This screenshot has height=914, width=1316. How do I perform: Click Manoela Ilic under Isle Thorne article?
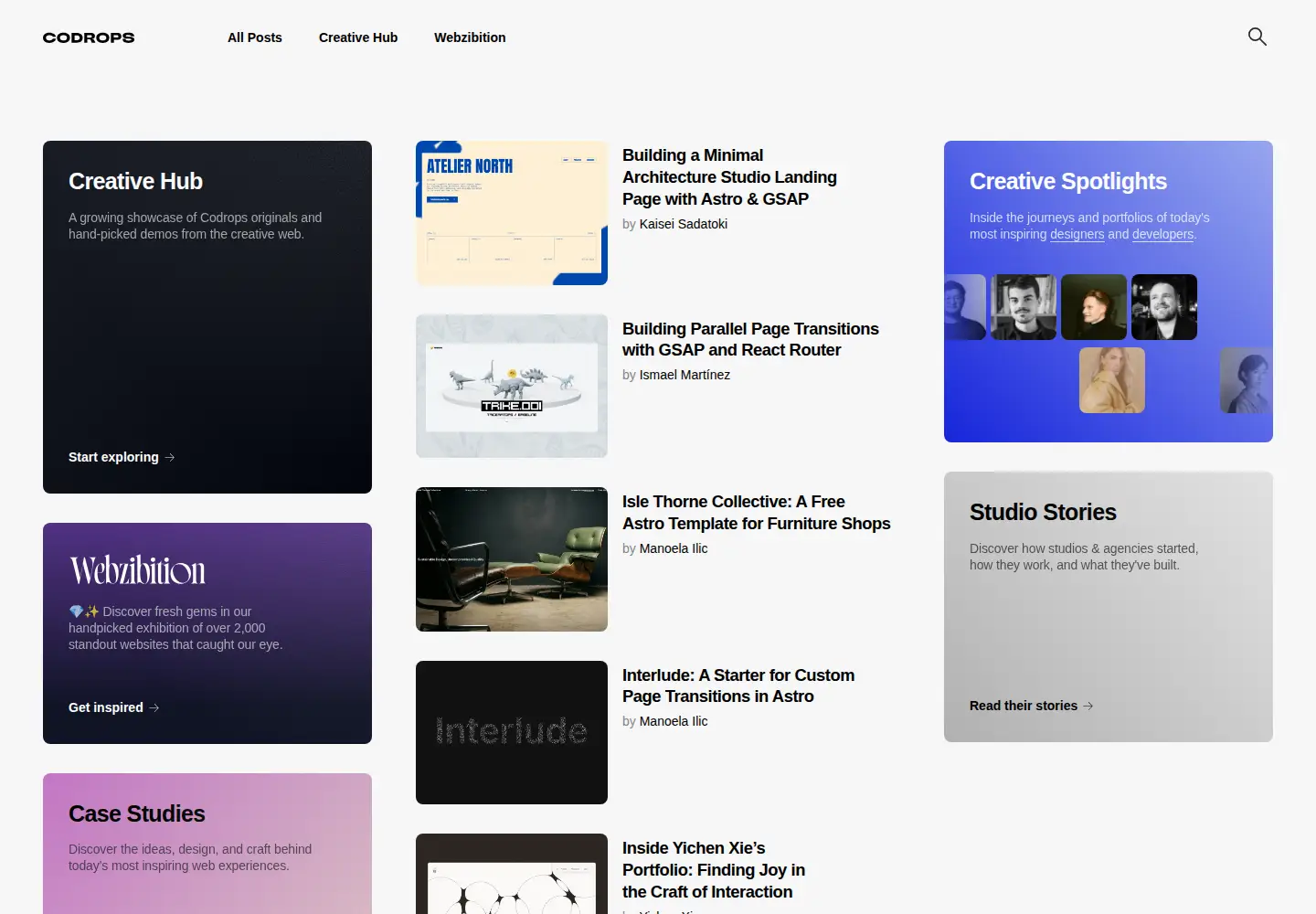(x=674, y=548)
